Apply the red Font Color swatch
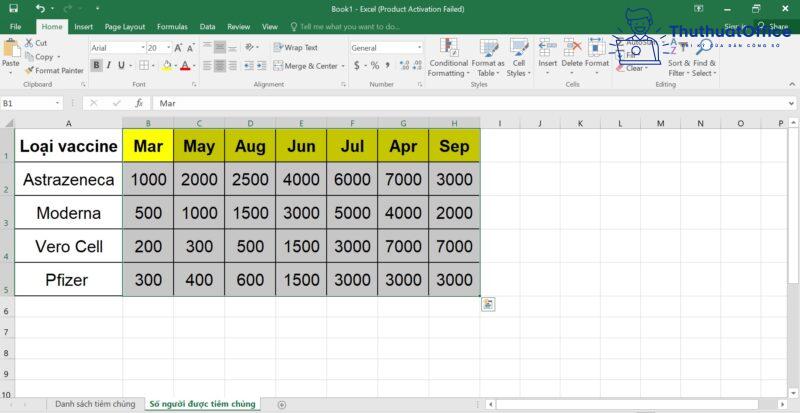 tap(185, 65)
